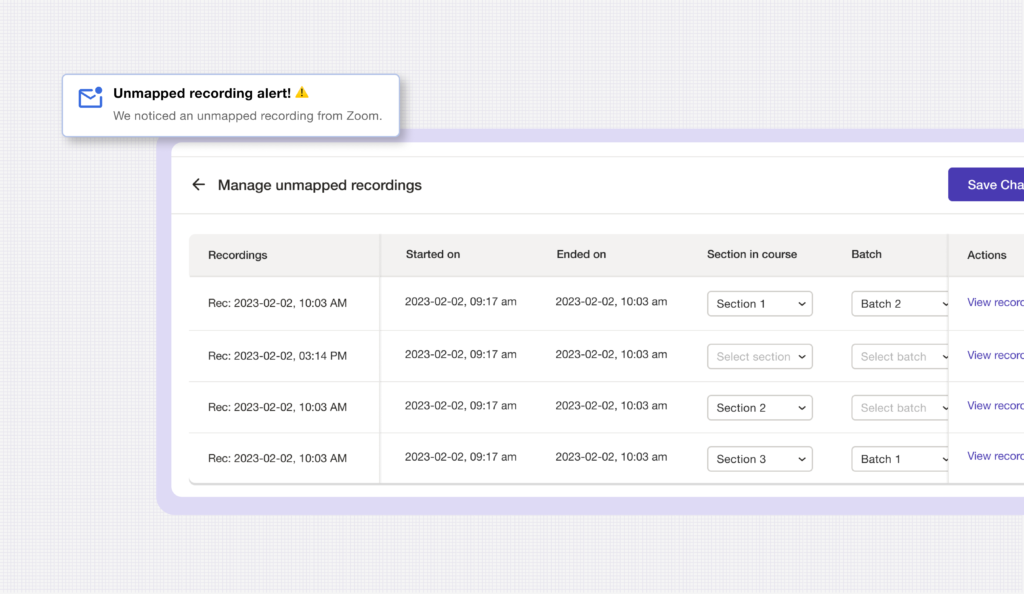Open the Section 3 dropdown
1024x594 pixels.
[760, 459]
